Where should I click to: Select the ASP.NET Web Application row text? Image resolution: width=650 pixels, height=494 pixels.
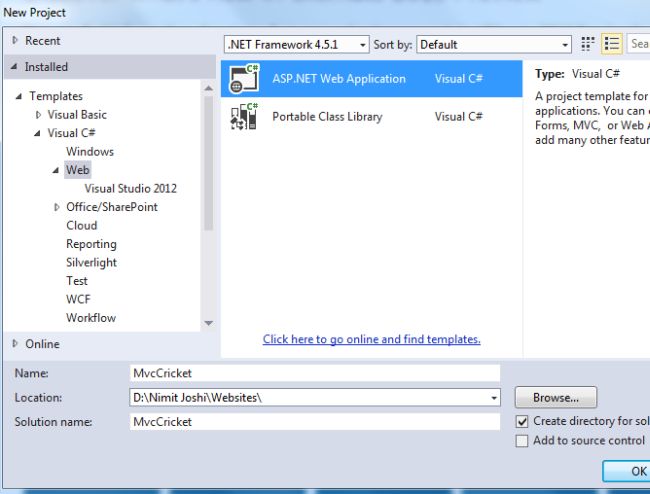click(339, 79)
